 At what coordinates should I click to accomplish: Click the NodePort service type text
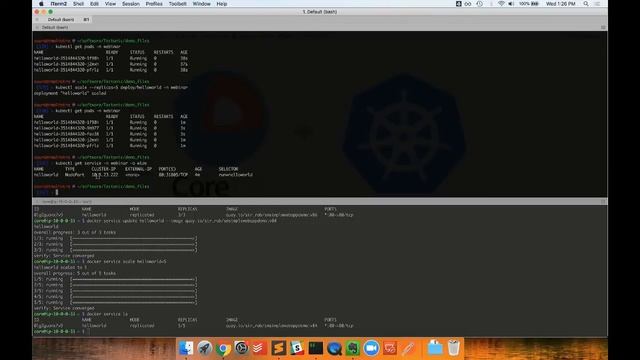pos(75,175)
